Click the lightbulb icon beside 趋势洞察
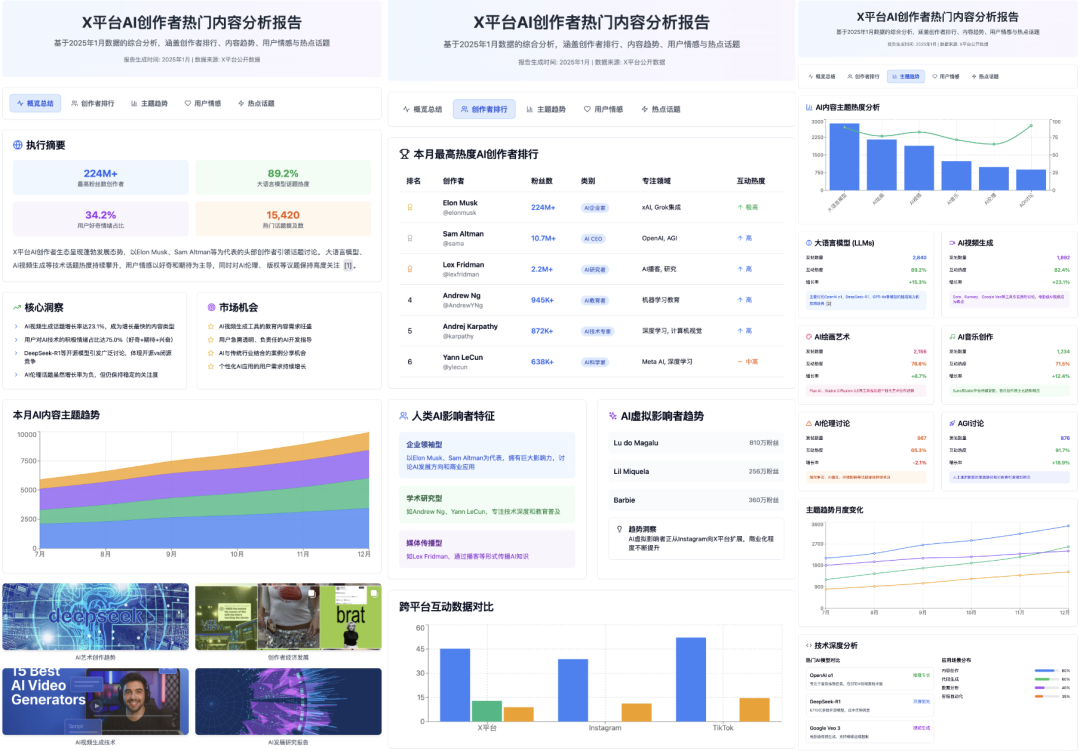 [619, 529]
